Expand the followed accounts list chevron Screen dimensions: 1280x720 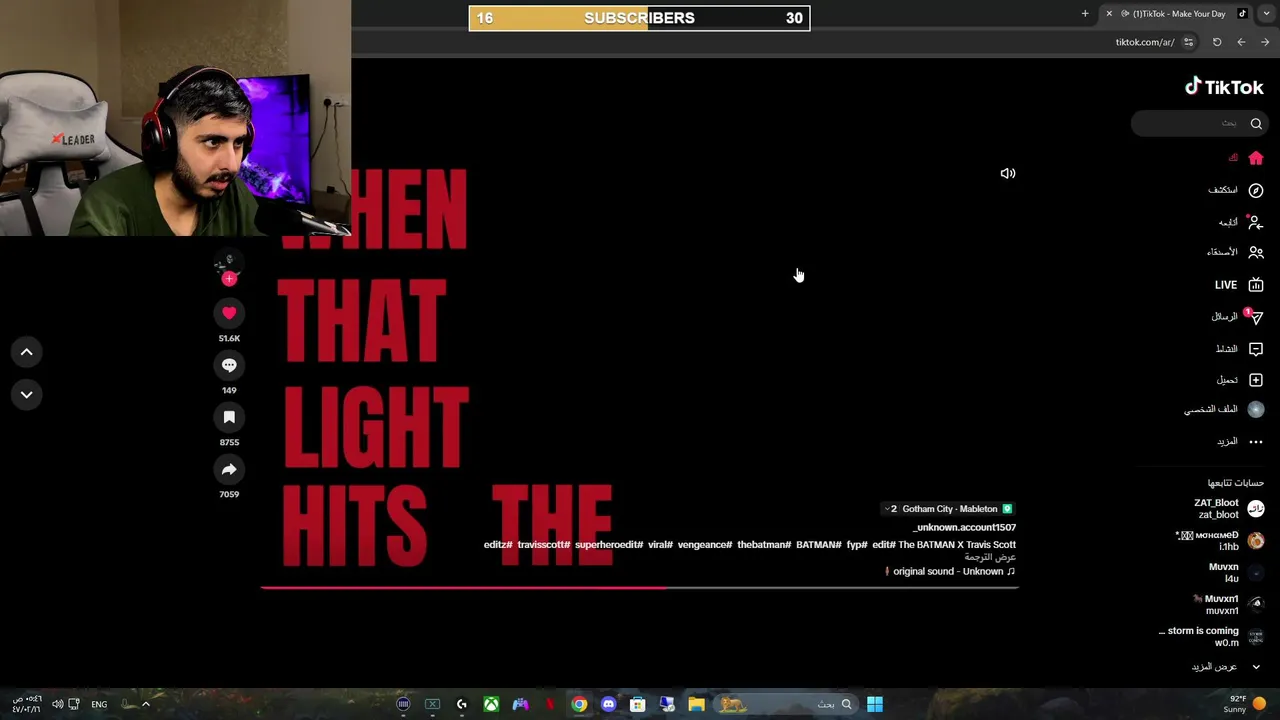pyautogui.click(x=1256, y=667)
